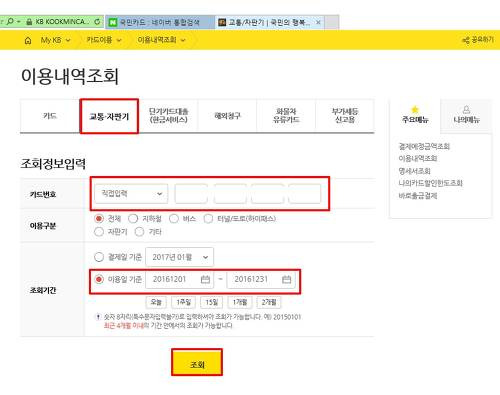Click the second card number input box

click(x=230, y=194)
